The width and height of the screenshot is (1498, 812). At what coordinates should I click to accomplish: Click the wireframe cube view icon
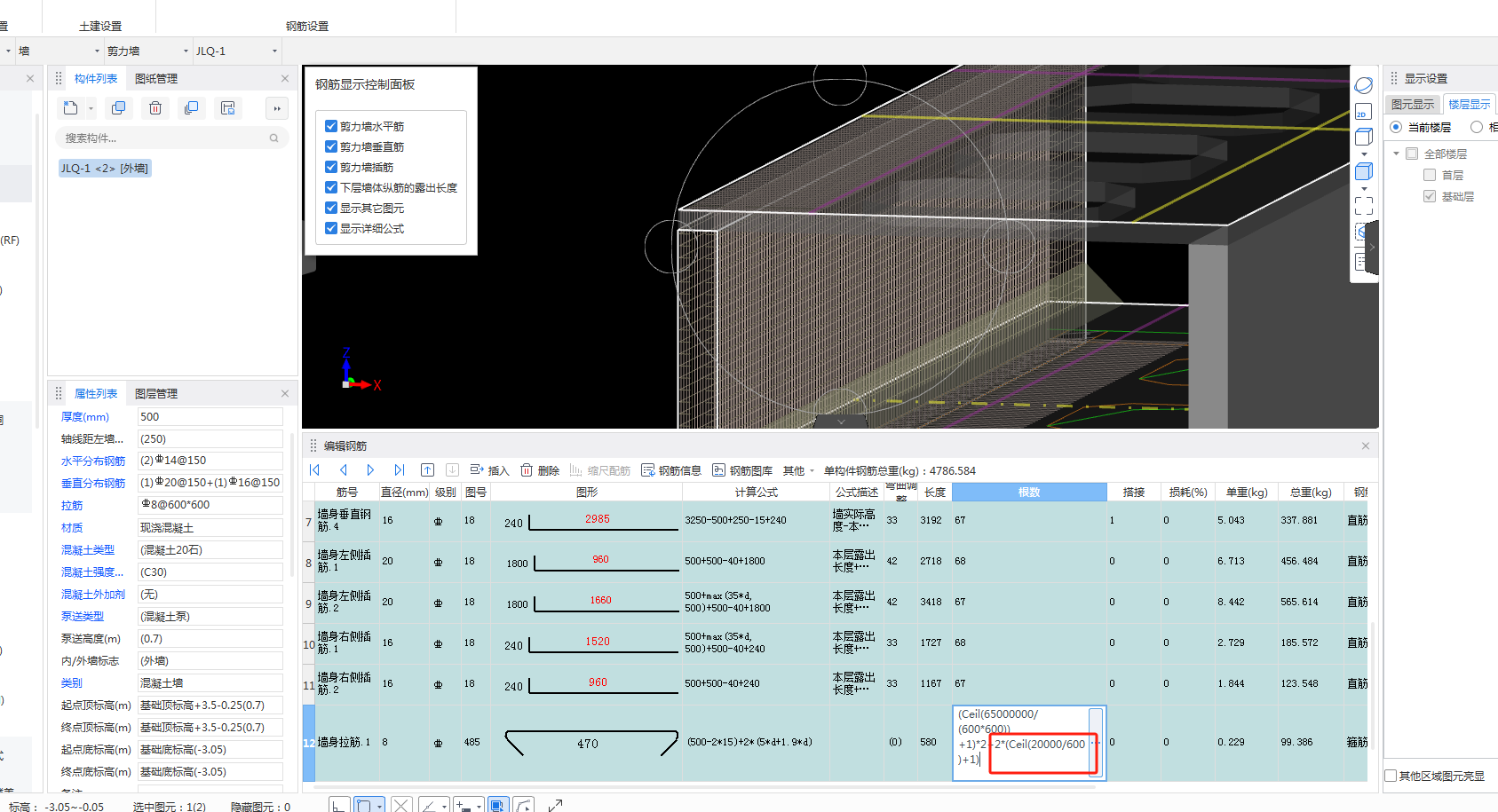(1364, 137)
